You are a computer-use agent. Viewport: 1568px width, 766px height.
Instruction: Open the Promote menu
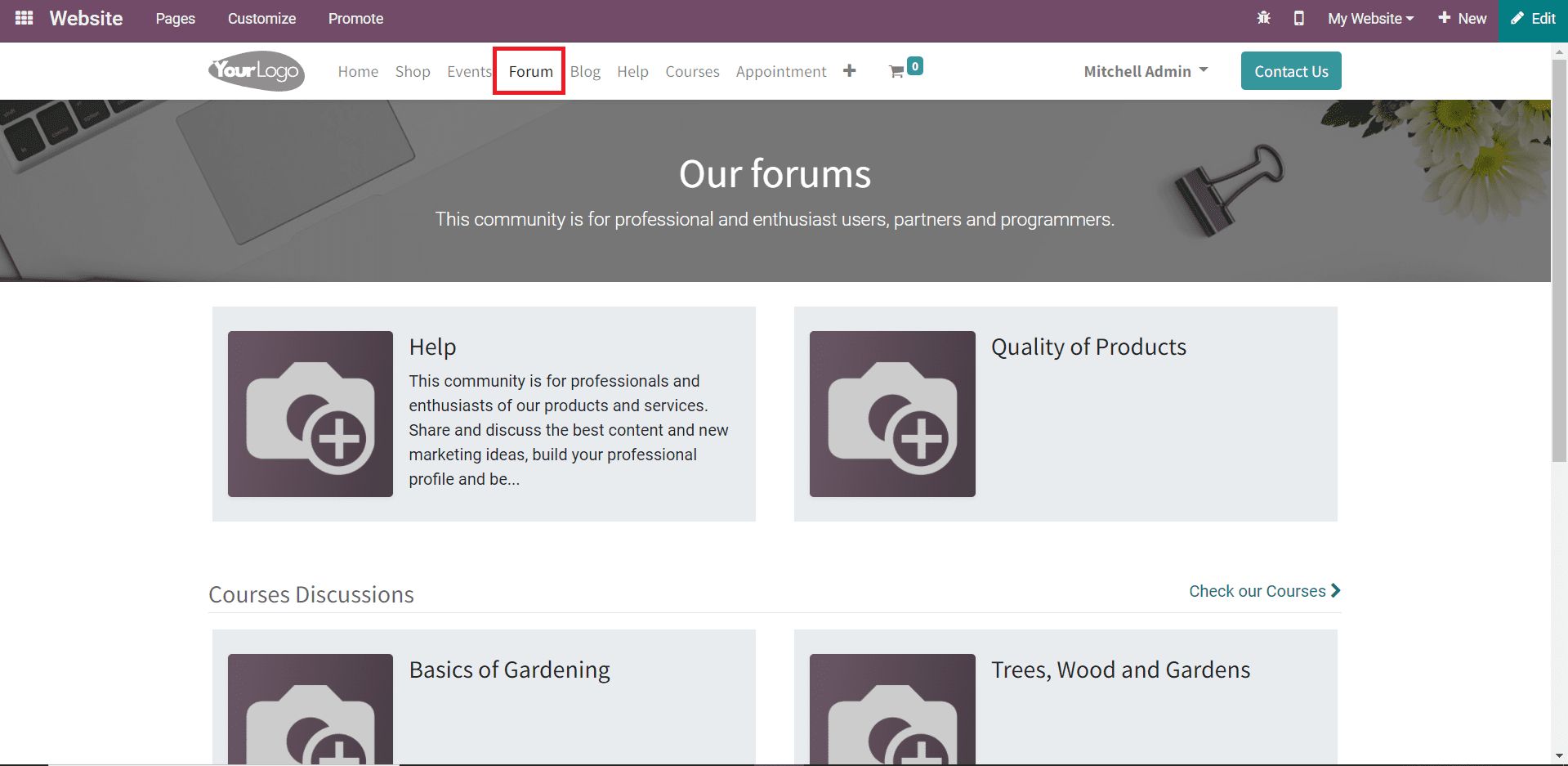coord(355,18)
